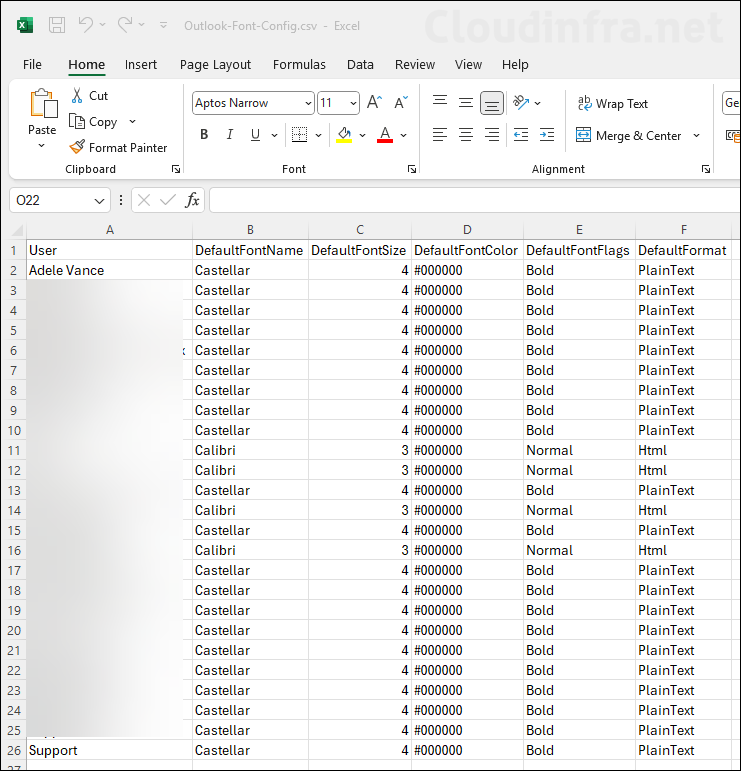Click the Redo arrow icon
This screenshot has height=771, width=741.
[x=124, y=24]
